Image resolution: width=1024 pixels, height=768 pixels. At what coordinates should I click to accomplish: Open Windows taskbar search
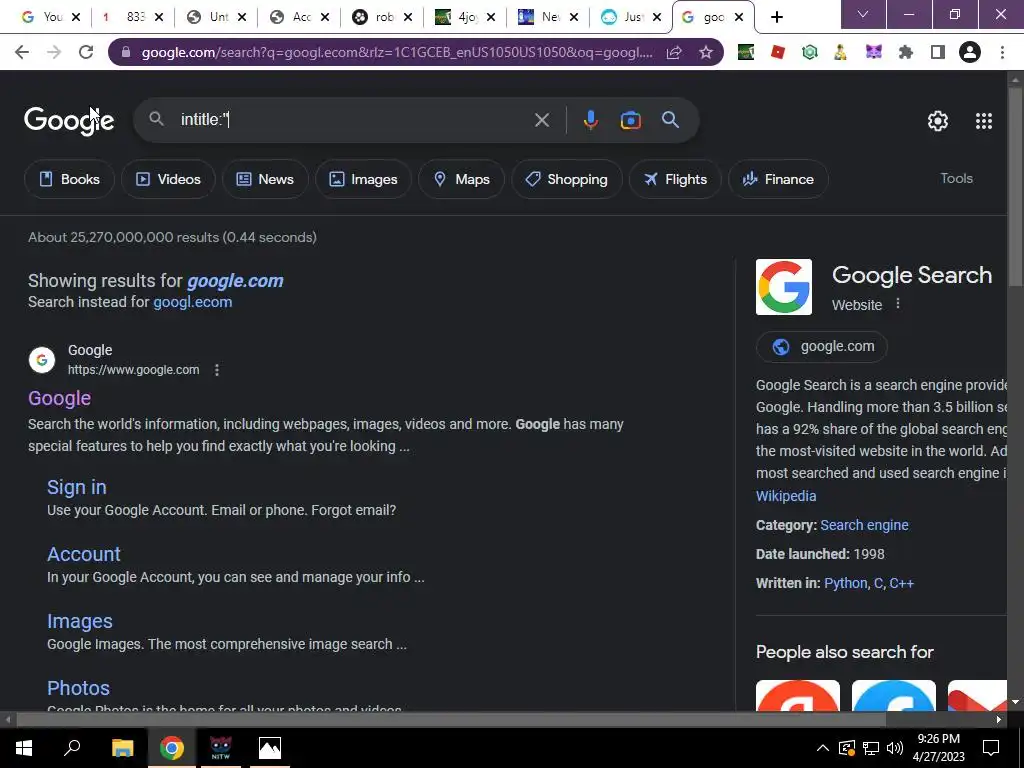(x=72, y=748)
